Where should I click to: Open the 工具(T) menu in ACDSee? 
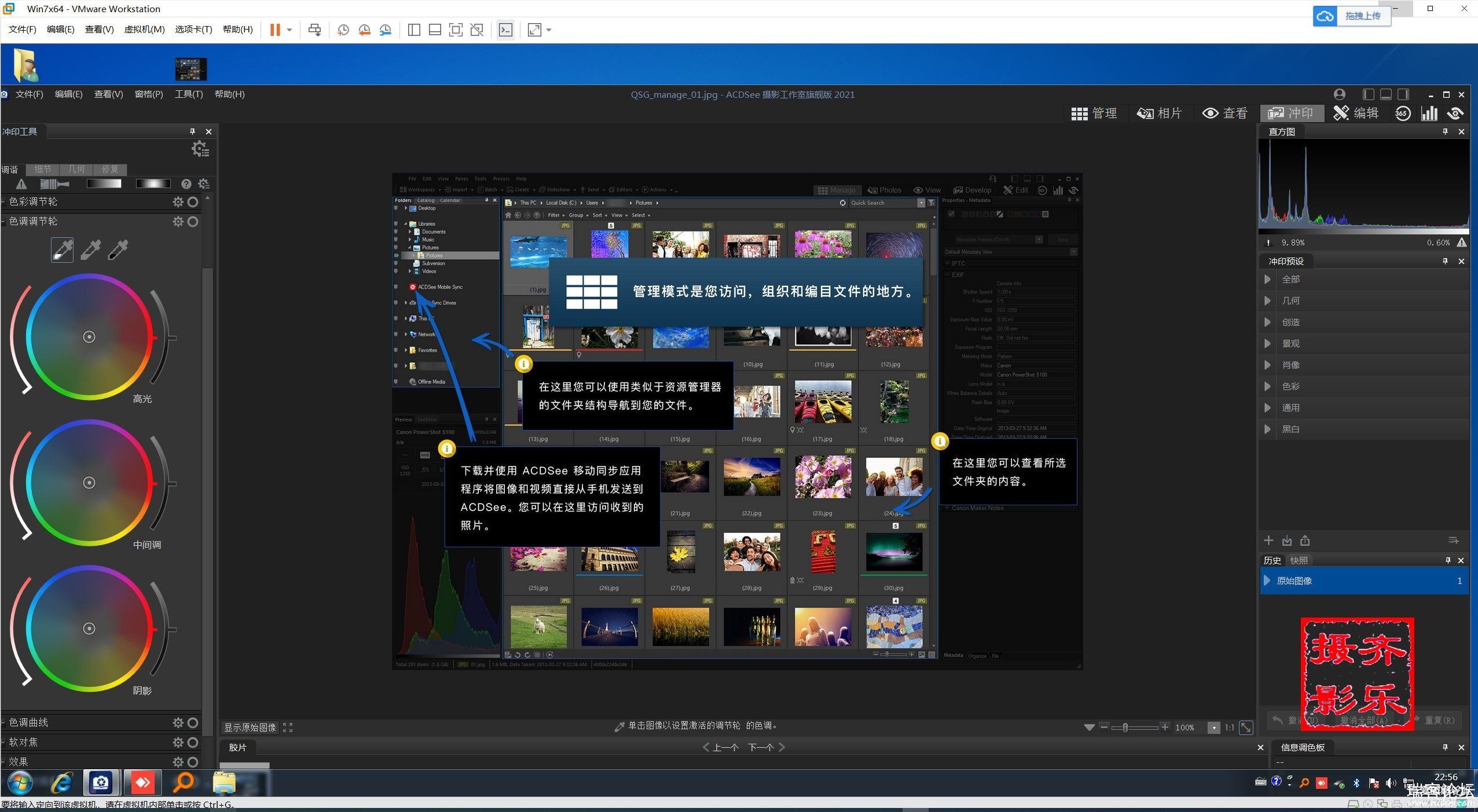(x=189, y=94)
